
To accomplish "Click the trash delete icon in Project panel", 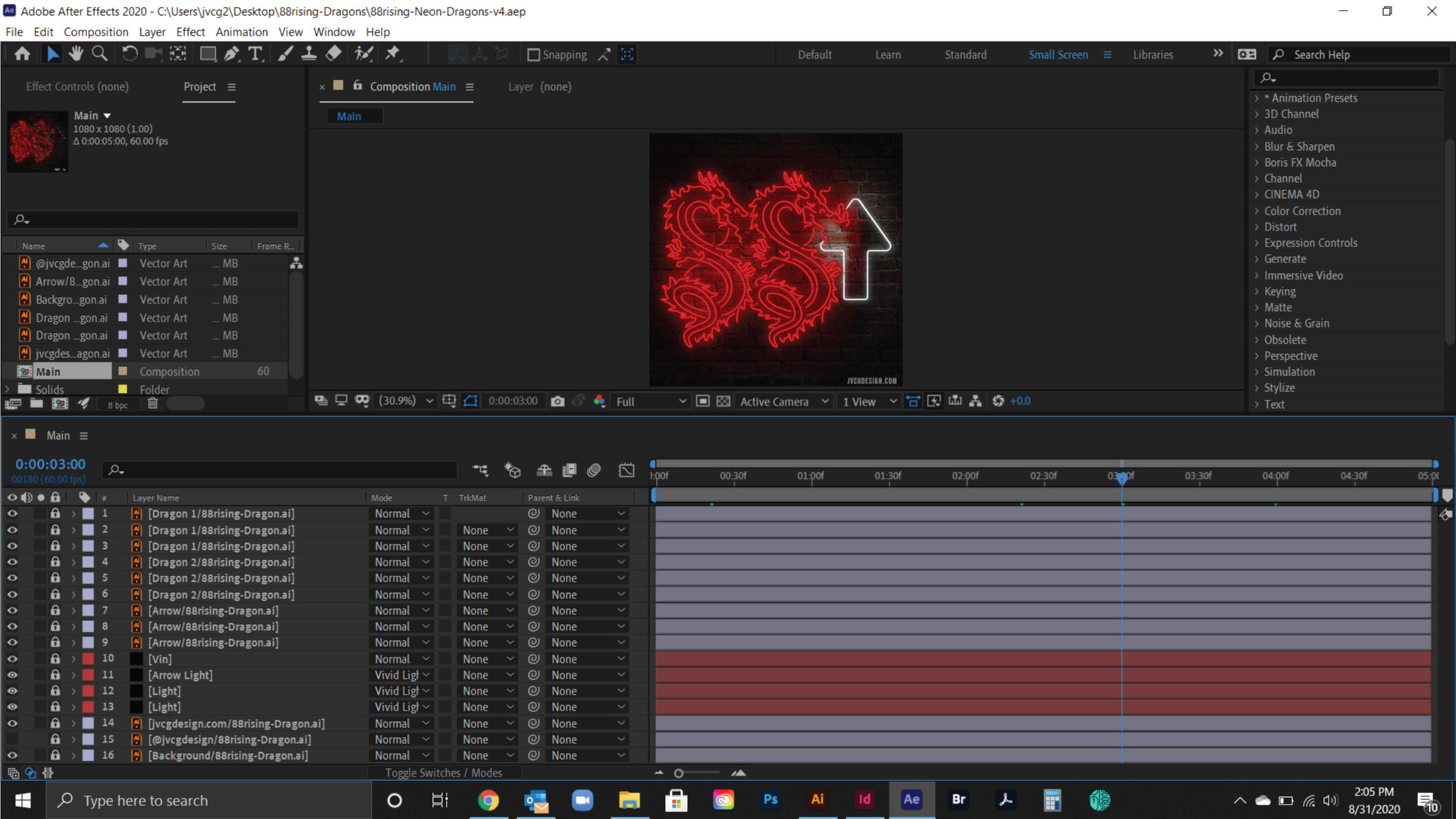I will 152,403.
